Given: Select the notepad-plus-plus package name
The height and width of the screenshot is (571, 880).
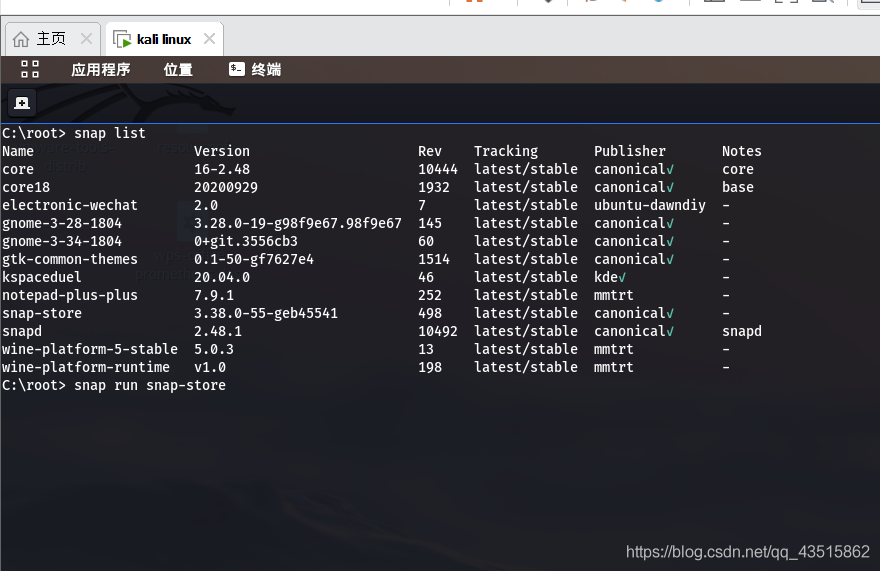Looking at the screenshot, I should [70, 295].
